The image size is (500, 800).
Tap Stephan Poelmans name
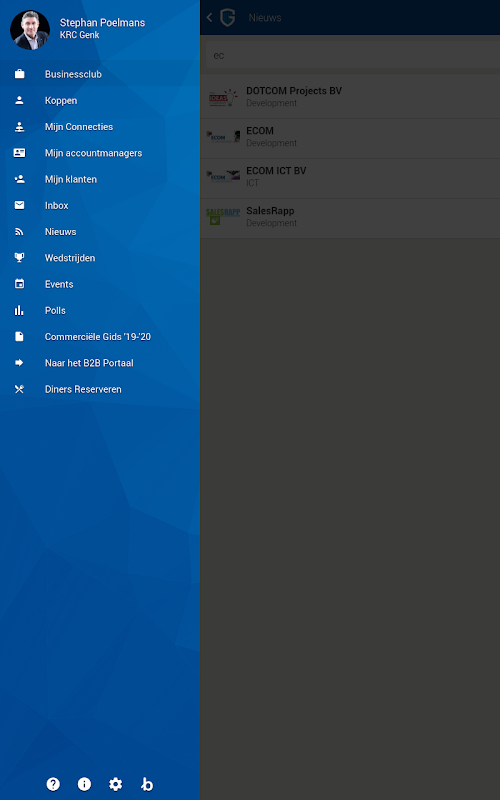click(x=102, y=22)
